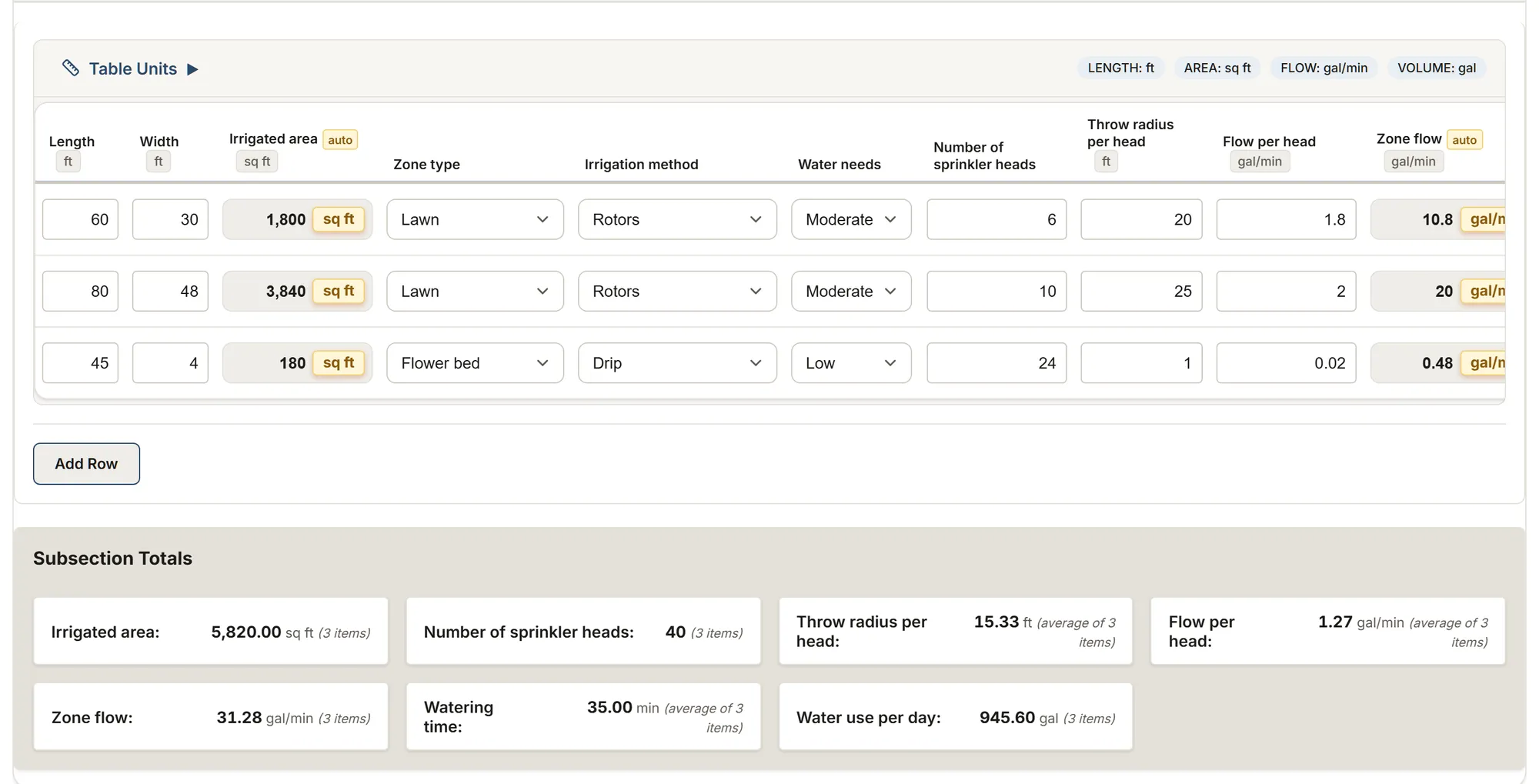Image resolution: width=1539 pixels, height=784 pixels.
Task: Click the sq ft unit badge beside 1,800
Action: 339,219
